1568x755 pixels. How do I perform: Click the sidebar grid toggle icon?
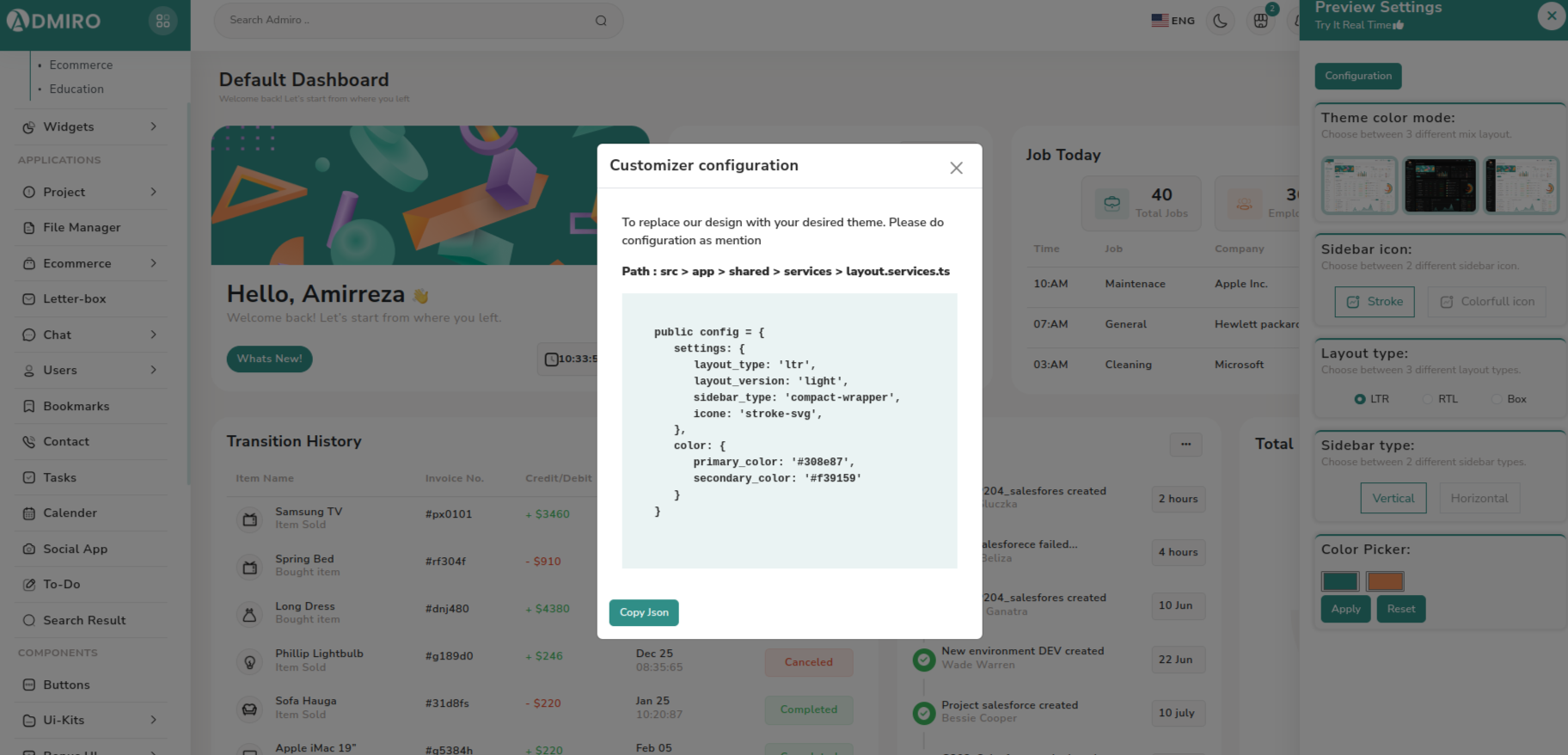pos(162,21)
